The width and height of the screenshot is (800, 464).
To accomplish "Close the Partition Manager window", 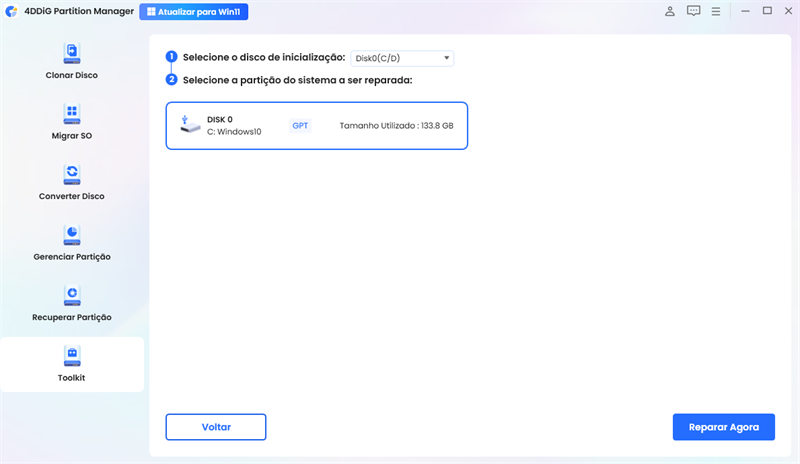I will [788, 11].
